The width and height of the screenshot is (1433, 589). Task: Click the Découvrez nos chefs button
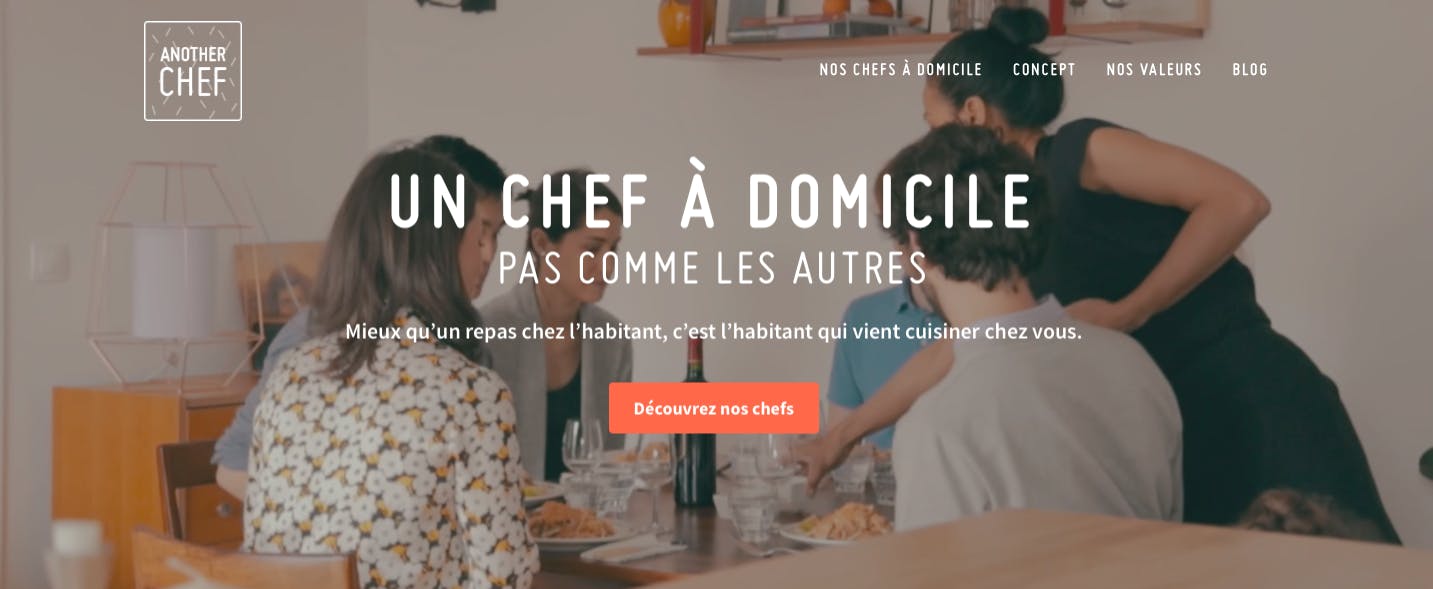pyautogui.click(x=714, y=408)
